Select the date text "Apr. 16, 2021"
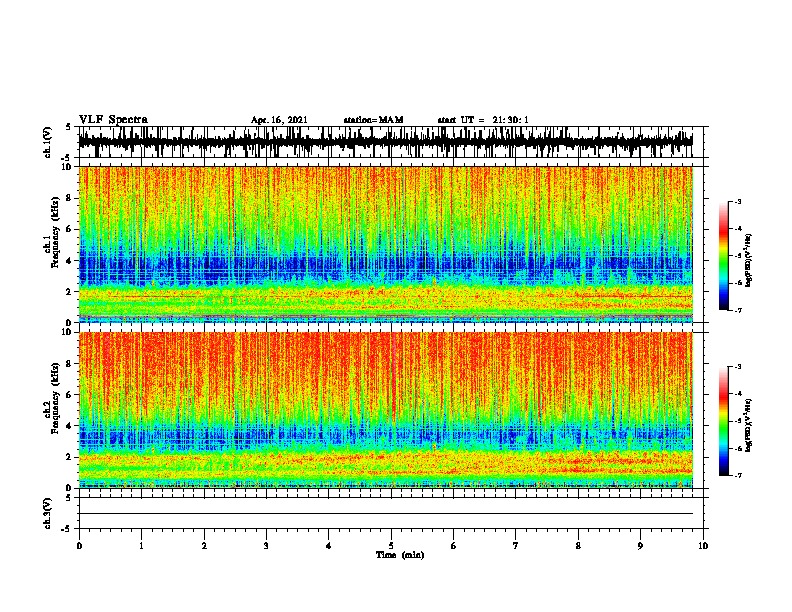 point(279,120)
